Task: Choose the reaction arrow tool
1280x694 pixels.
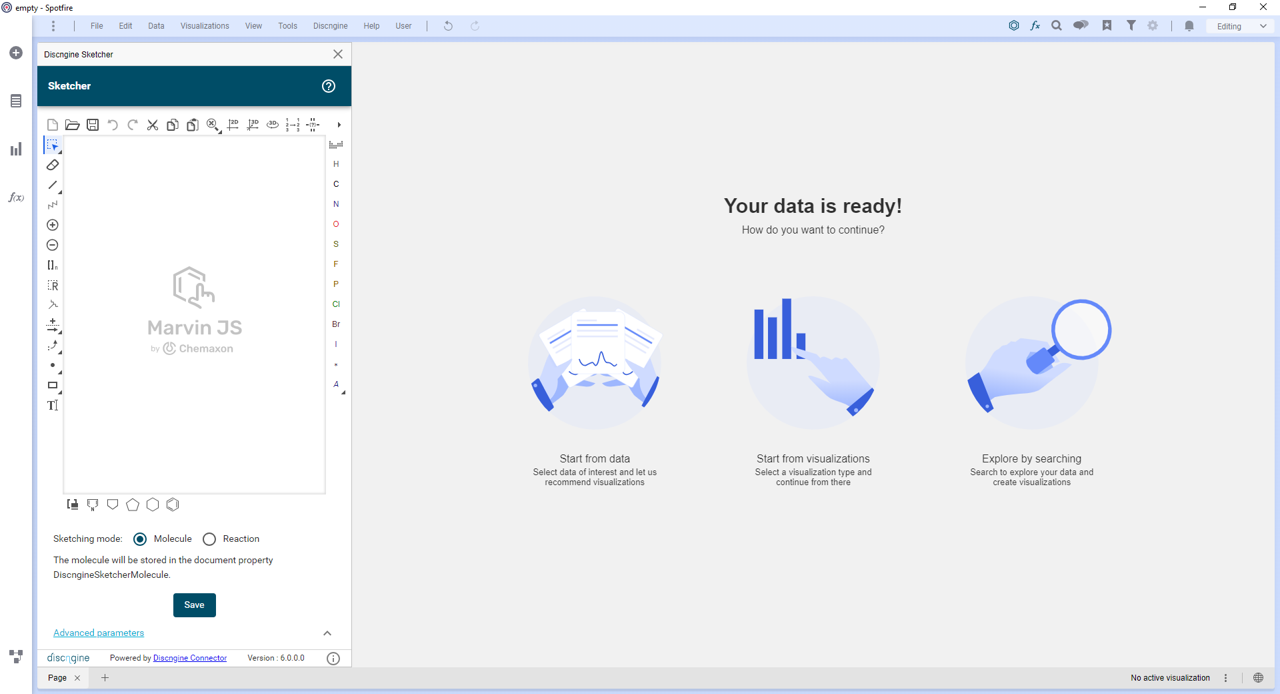Action: pos(53,325)
